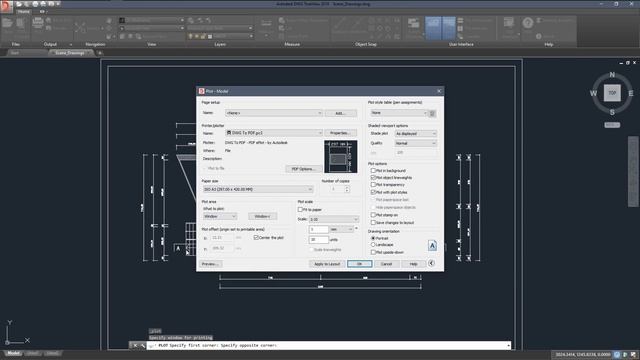Click Cancel in the Plot dialog
Viewport: 640px width, 360px height.
click(x=386, y=264)
